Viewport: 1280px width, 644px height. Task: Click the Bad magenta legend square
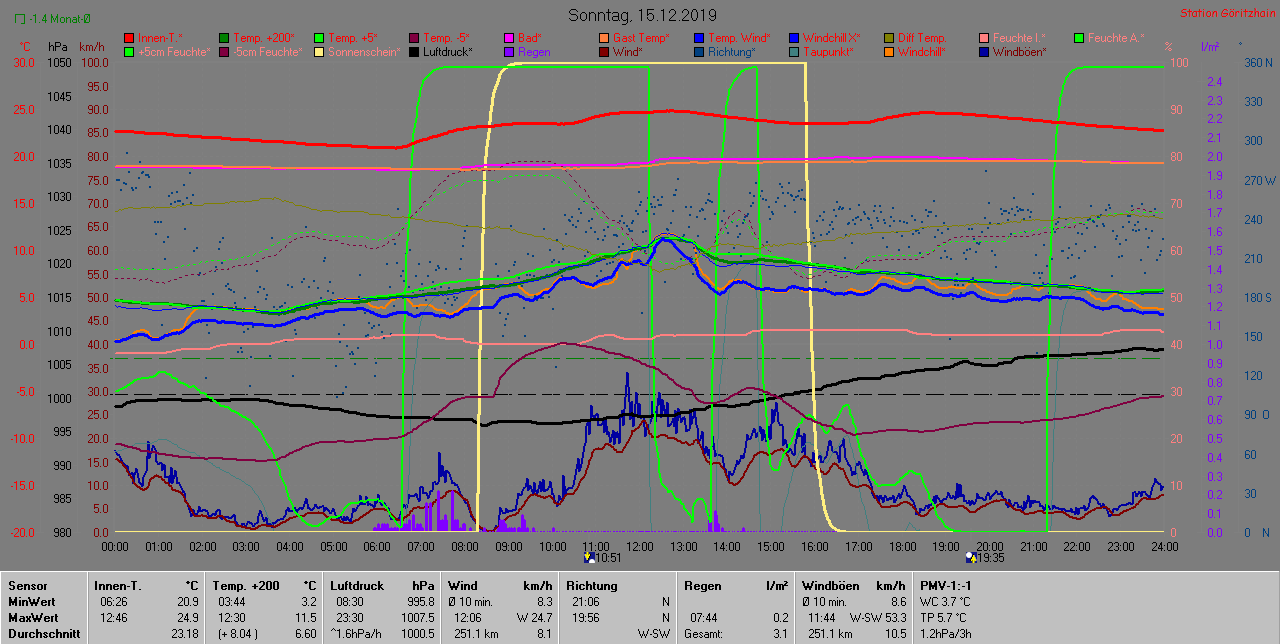tap(509, 38)
